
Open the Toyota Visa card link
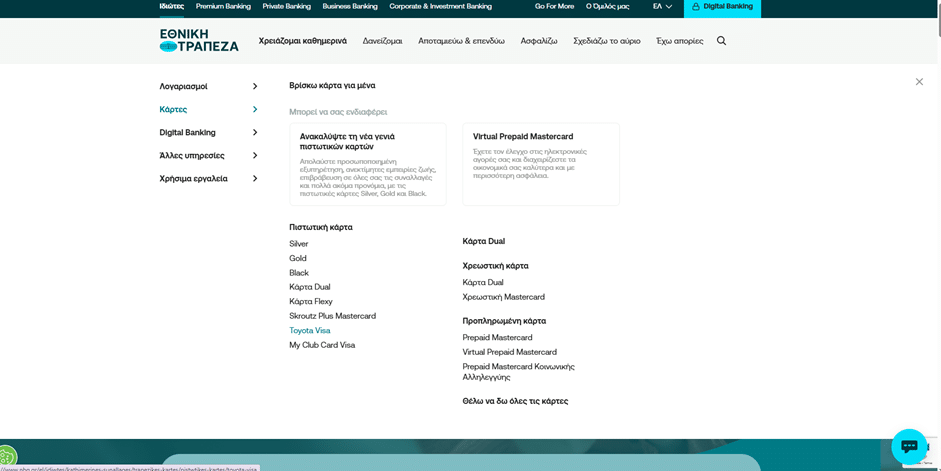click(x=310, y=330)
